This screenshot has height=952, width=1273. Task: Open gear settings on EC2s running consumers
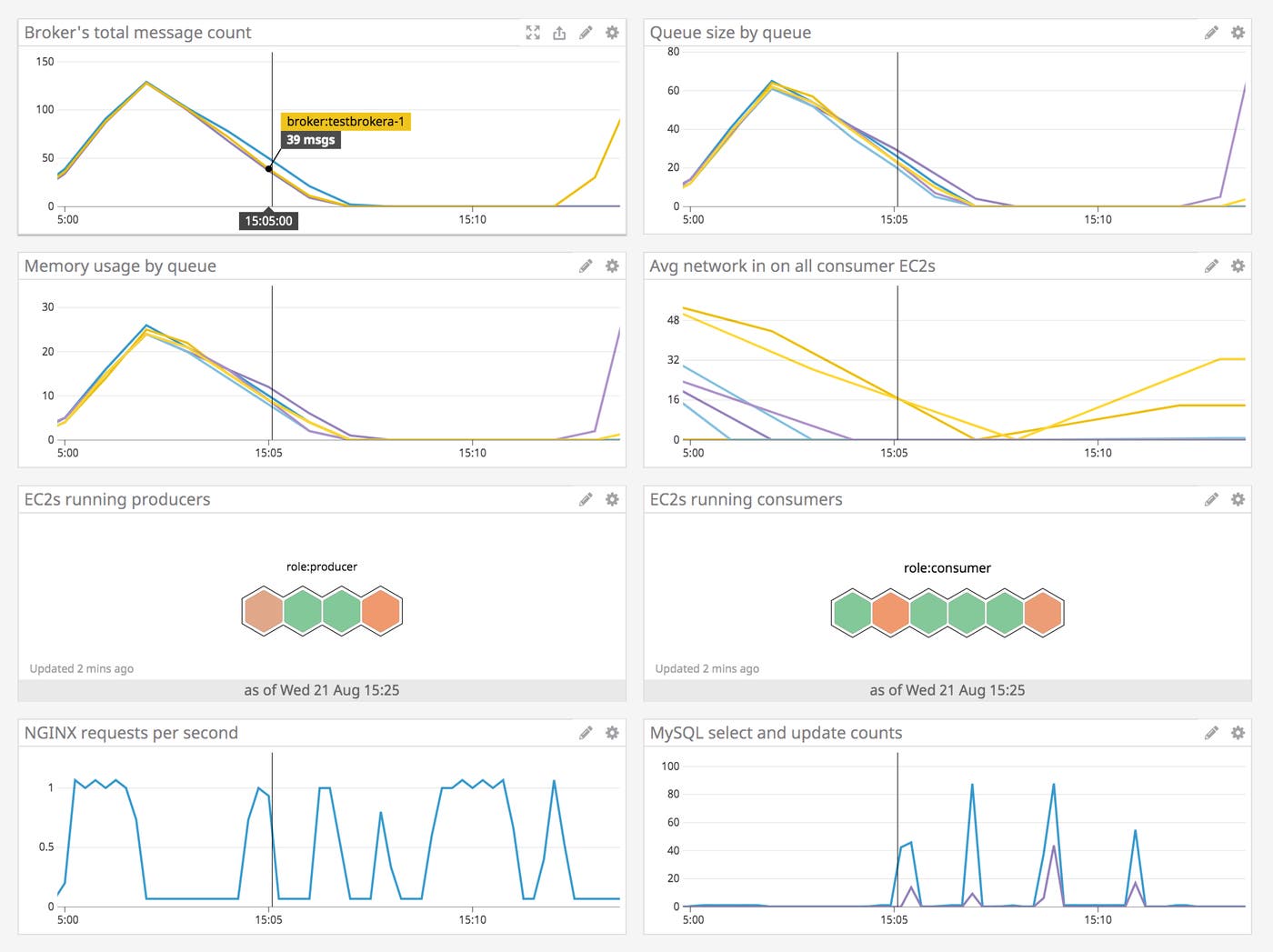pos(1237,499)
